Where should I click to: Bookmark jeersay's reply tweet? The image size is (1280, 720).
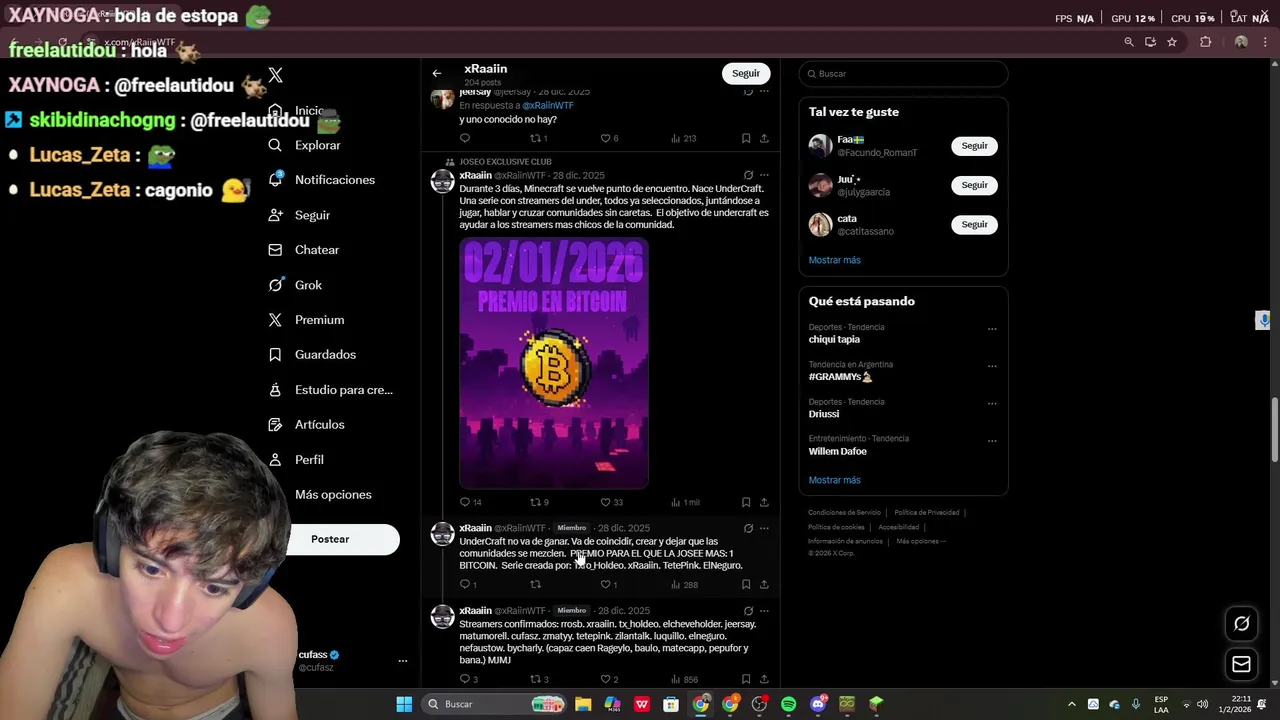(x=746, y=138)
